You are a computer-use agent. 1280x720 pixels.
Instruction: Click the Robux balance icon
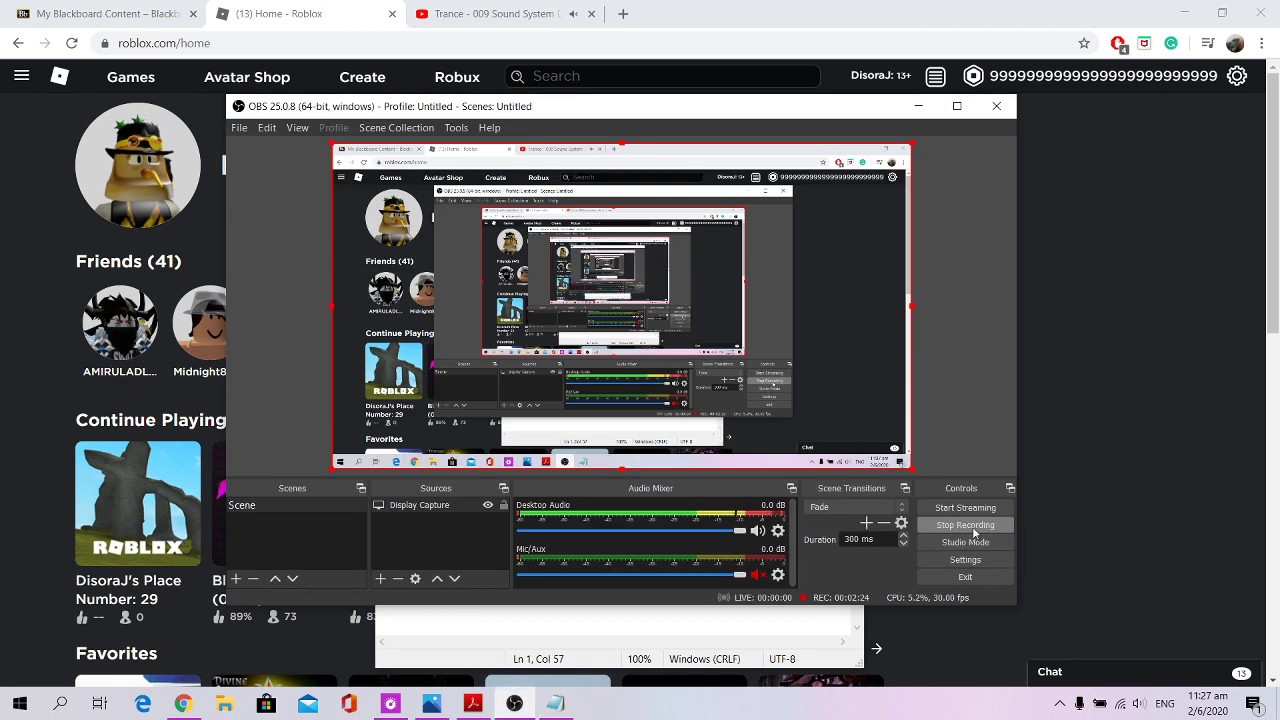973,76
